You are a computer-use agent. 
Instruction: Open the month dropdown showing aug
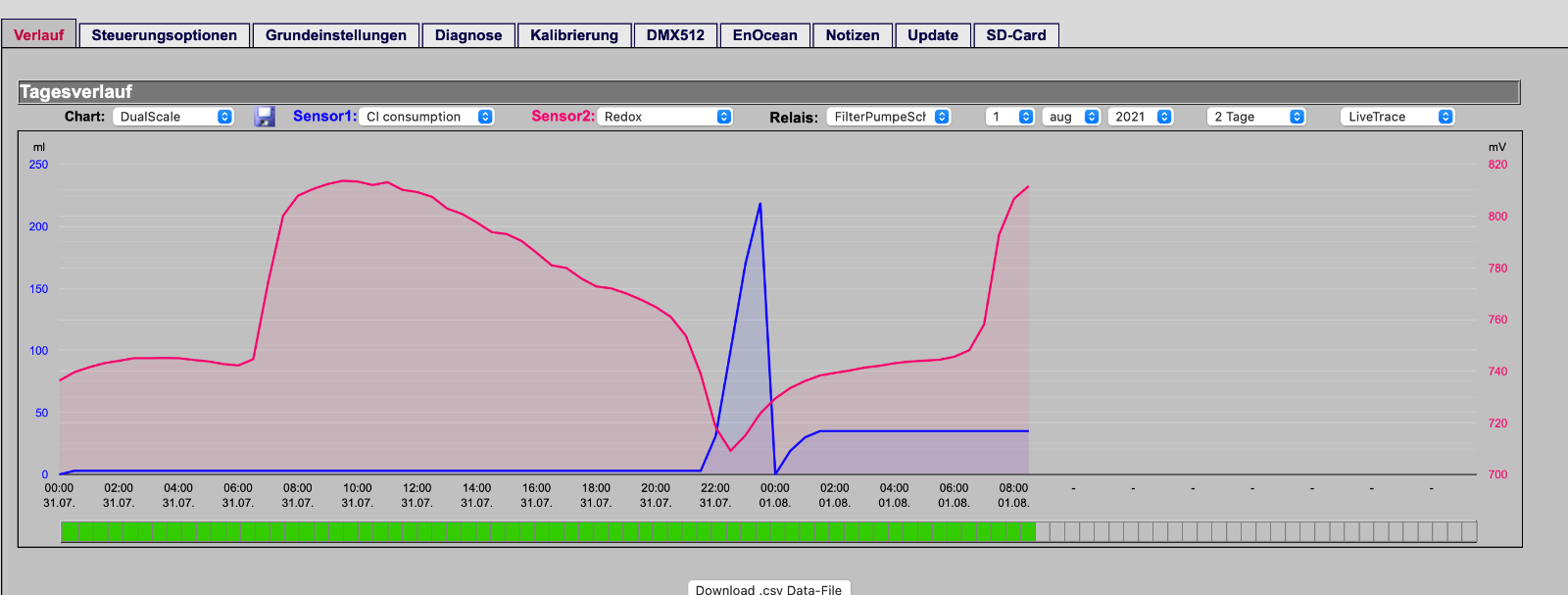(x=1071, y=117)
